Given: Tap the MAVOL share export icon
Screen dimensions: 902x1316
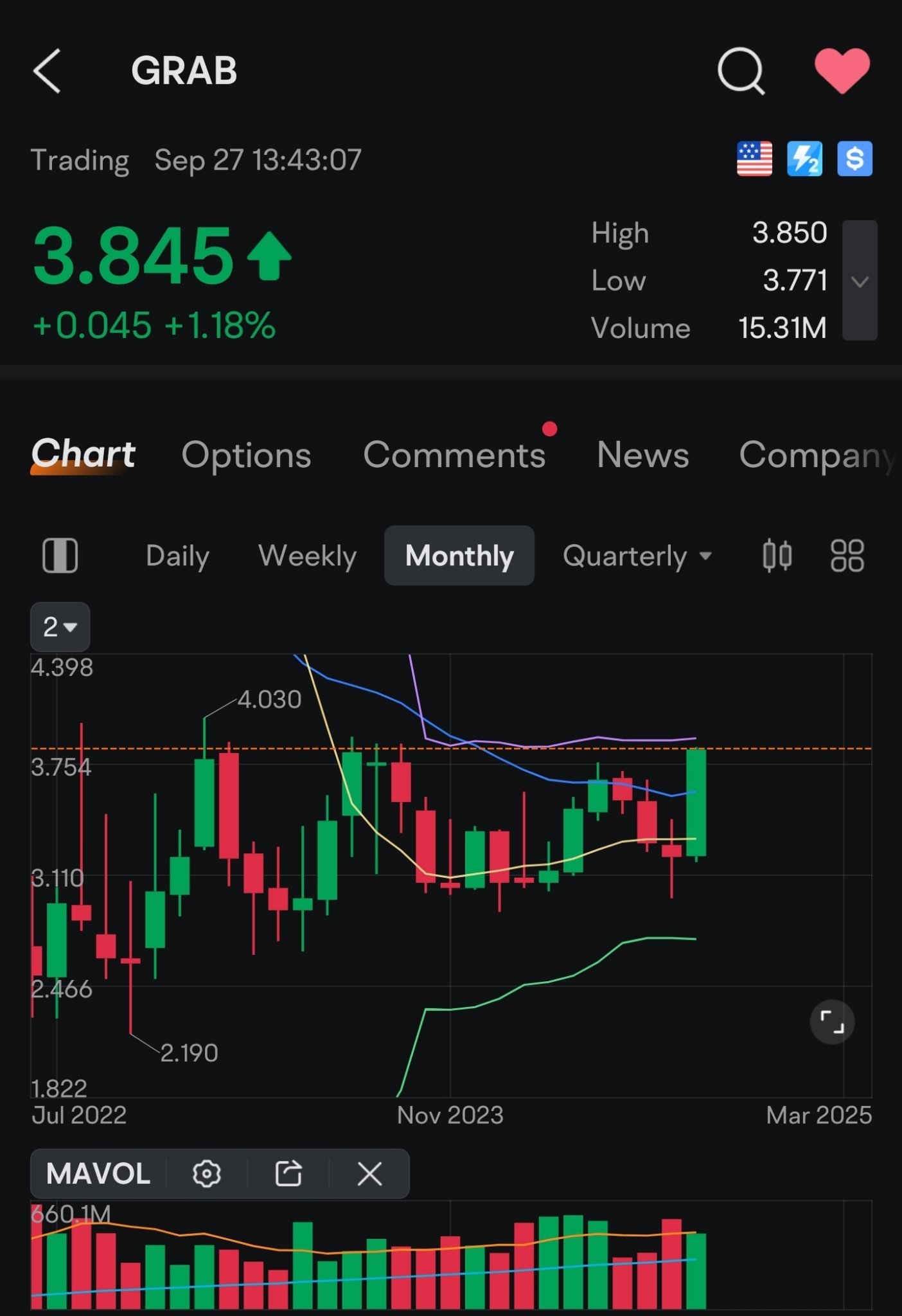Looking at the screenshot, I should pyautogui.click(x=288, y=1174).
